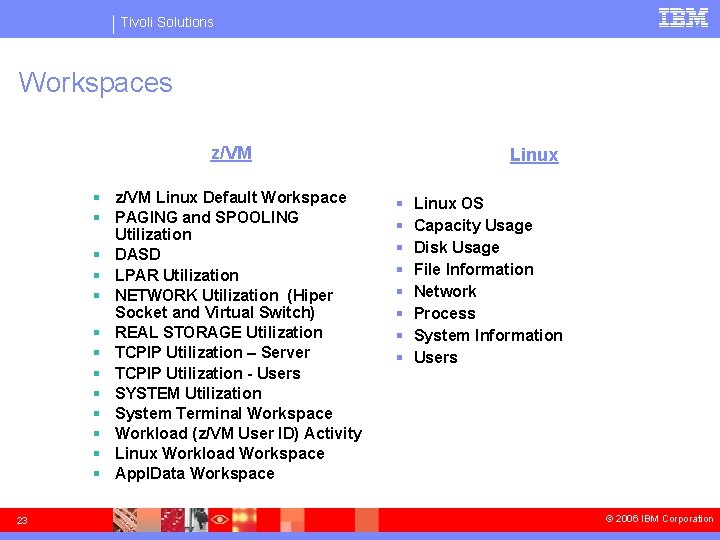Select 'TCPIP Utilization - Users' entry
Image resolution: width=720 pixels, height=540 pixels.
pyautogui.click(x=208, y=373)
